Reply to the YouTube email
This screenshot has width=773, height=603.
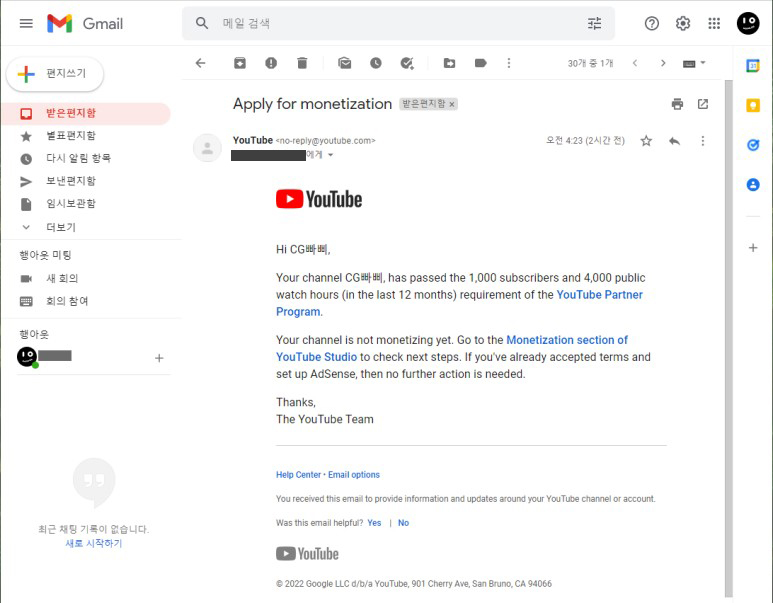[x=674, y=141]
